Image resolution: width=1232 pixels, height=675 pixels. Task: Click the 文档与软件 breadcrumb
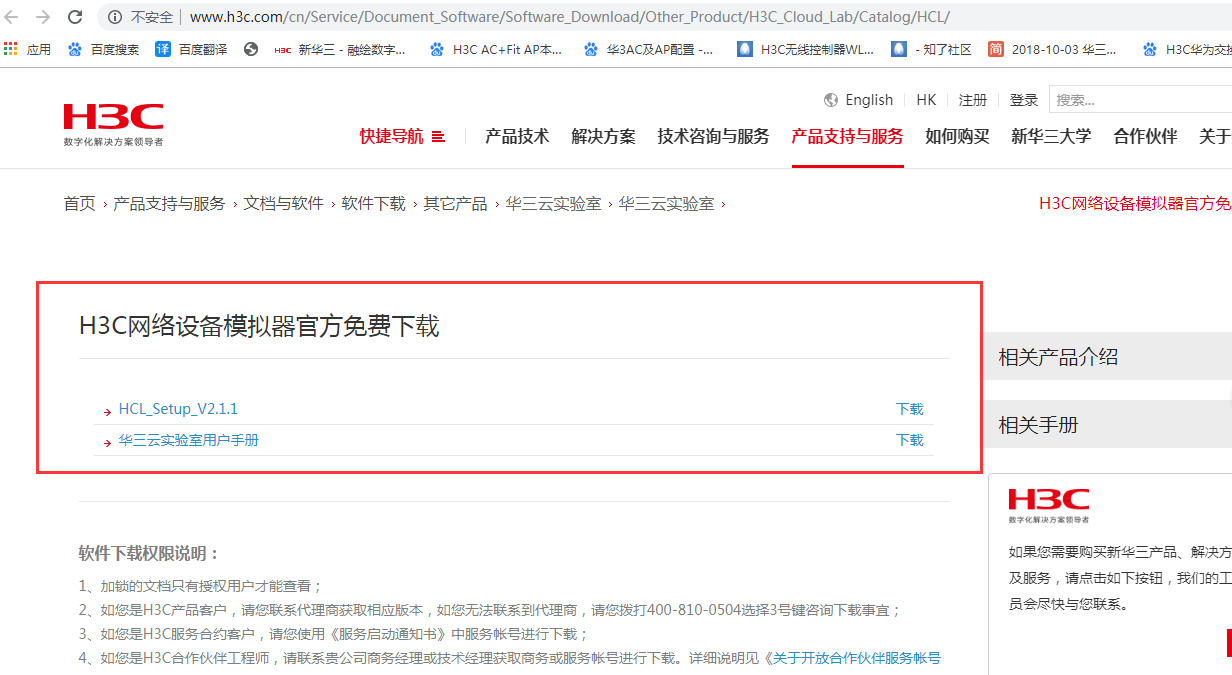(283, 203)
